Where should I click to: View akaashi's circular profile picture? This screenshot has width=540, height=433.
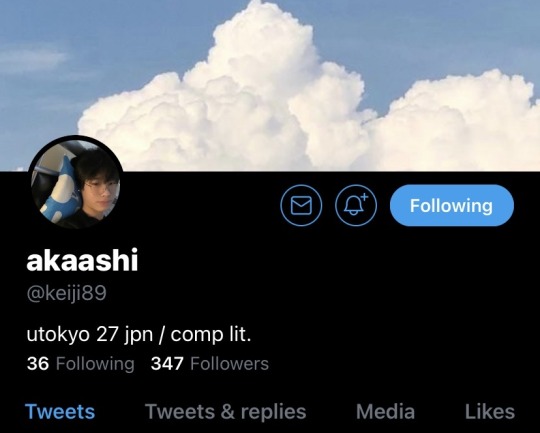pyautogui.click(x=76, y=183)
